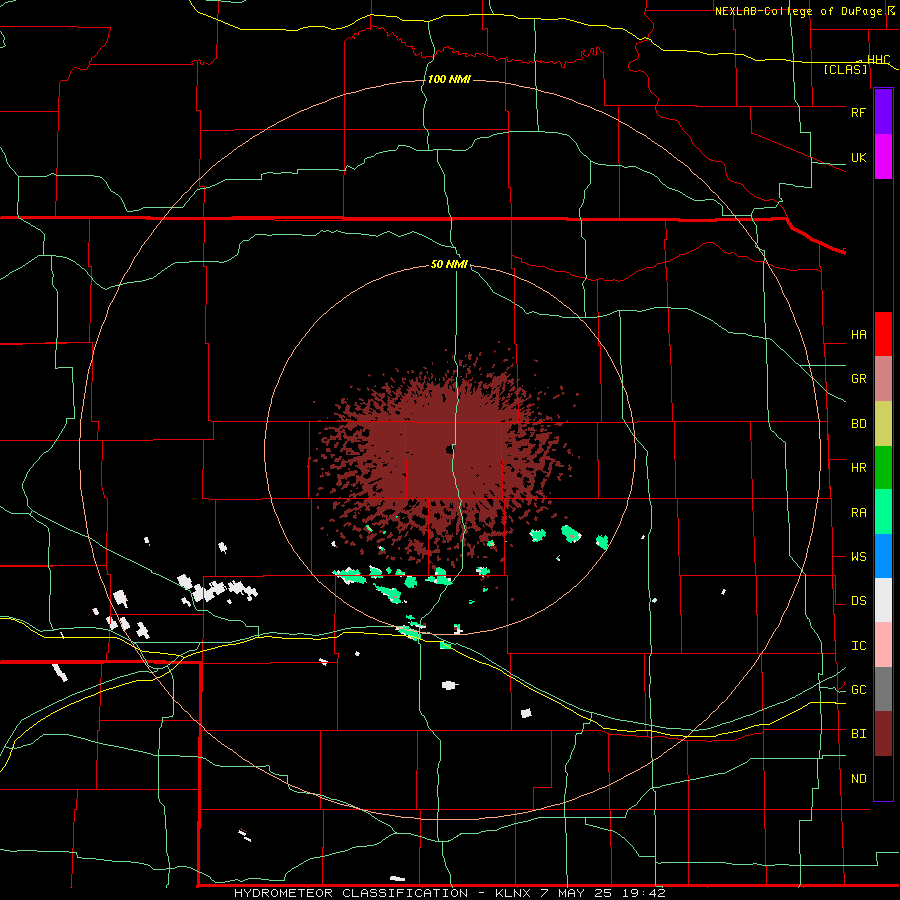Click the blue WS legend swatch
900x900 pixels.
pyautogui.click(x=883, y=556)
